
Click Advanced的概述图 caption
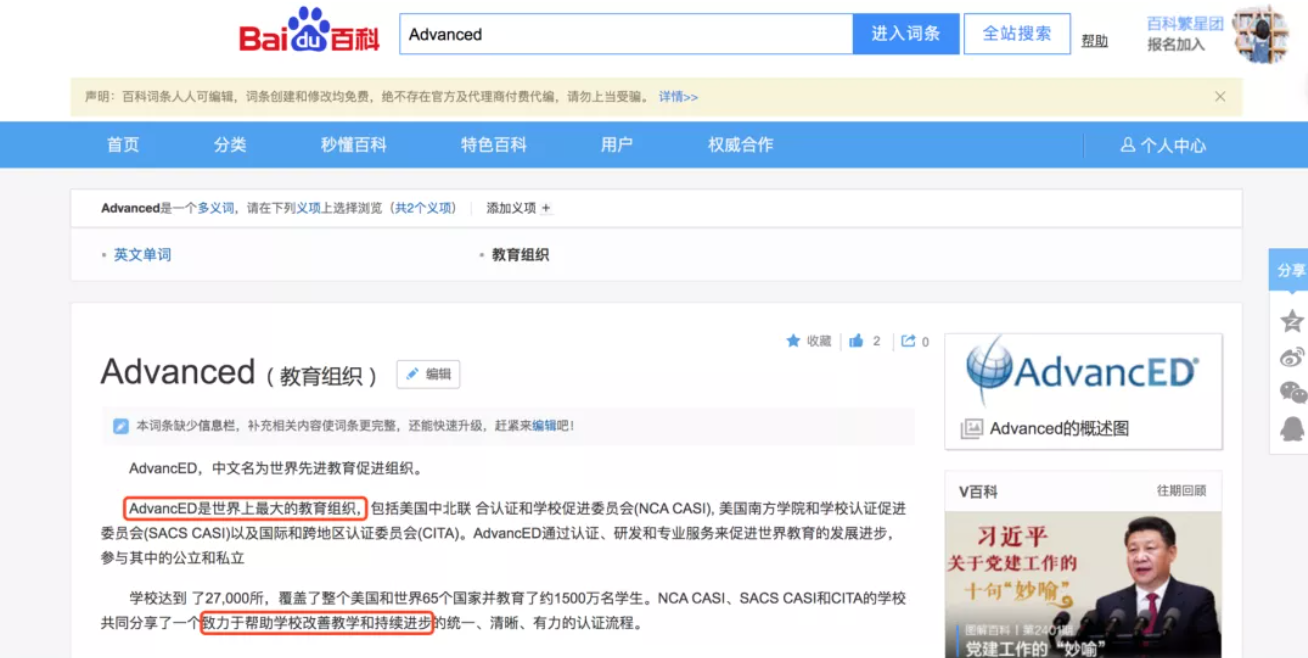coord(1059,429)
